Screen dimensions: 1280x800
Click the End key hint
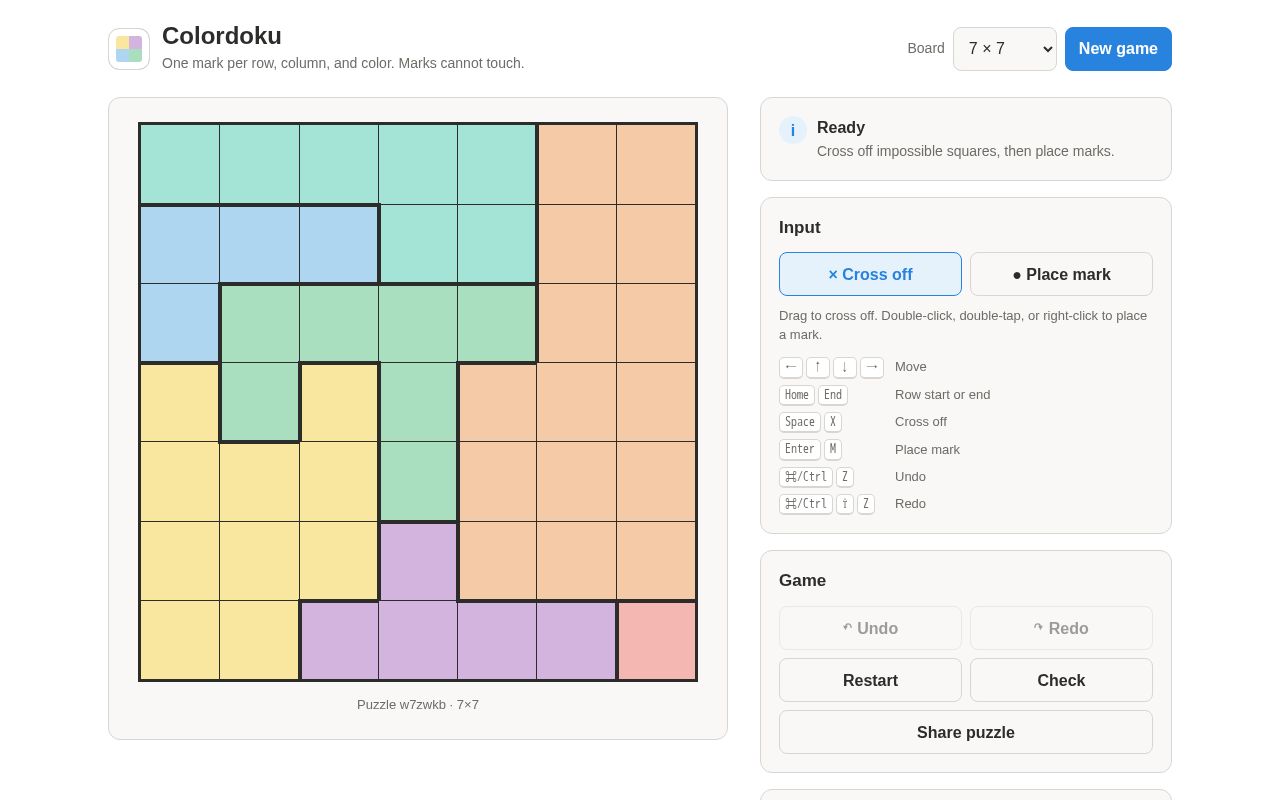pyautogui.click(x=833, y=395)
